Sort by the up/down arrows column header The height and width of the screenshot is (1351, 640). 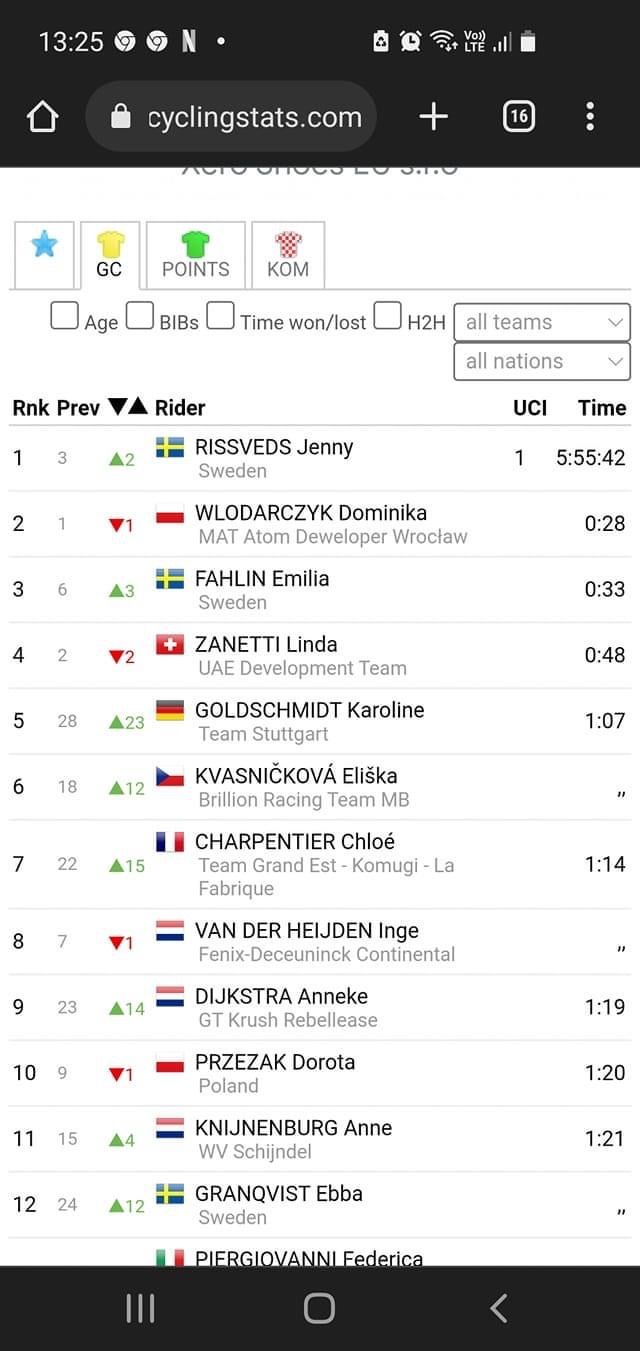tap(128, 407)
